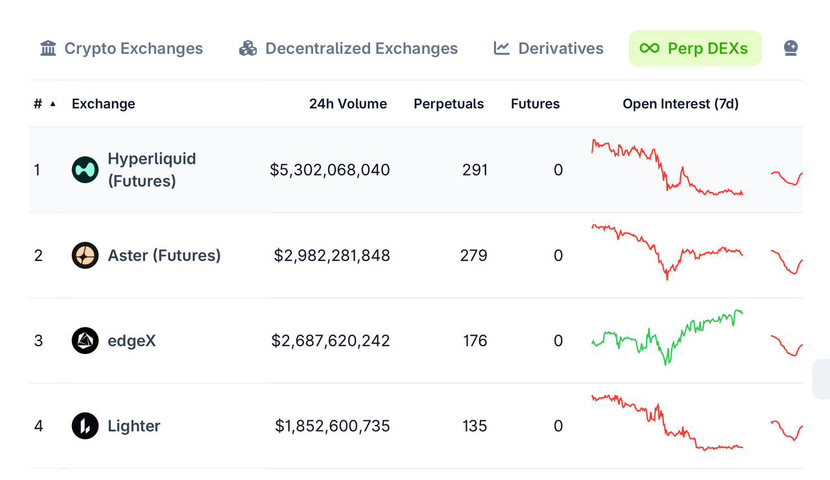Open the Aster (Futures) exchange link

coord(164,255)
